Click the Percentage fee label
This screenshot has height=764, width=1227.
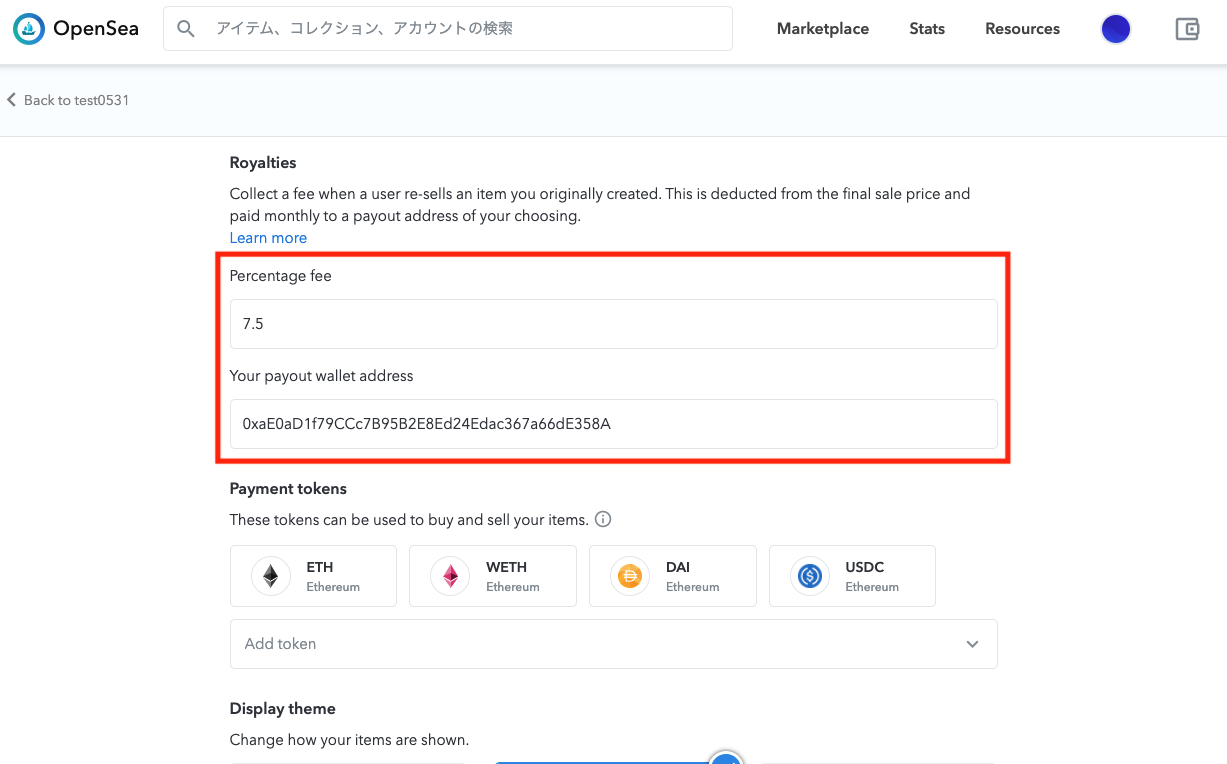pyautogui.click(x=281, y=276)
